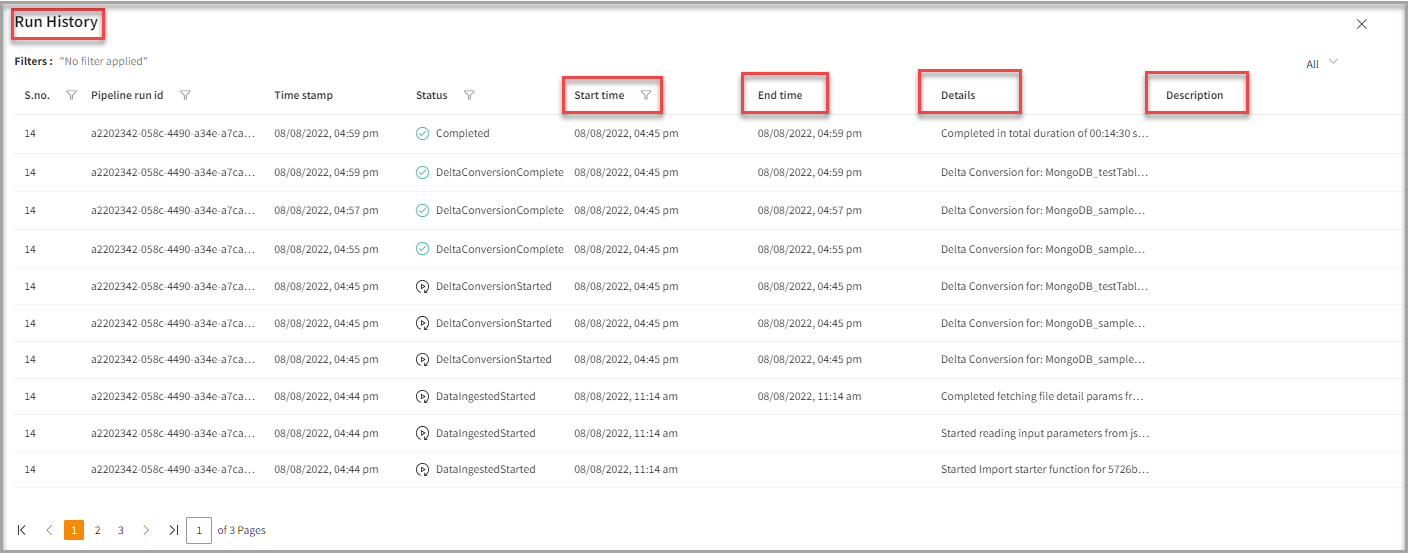The width and height of the screenshot is (1408, 553).
Task: Go to the first page arrow
Action: click(22, 530)
